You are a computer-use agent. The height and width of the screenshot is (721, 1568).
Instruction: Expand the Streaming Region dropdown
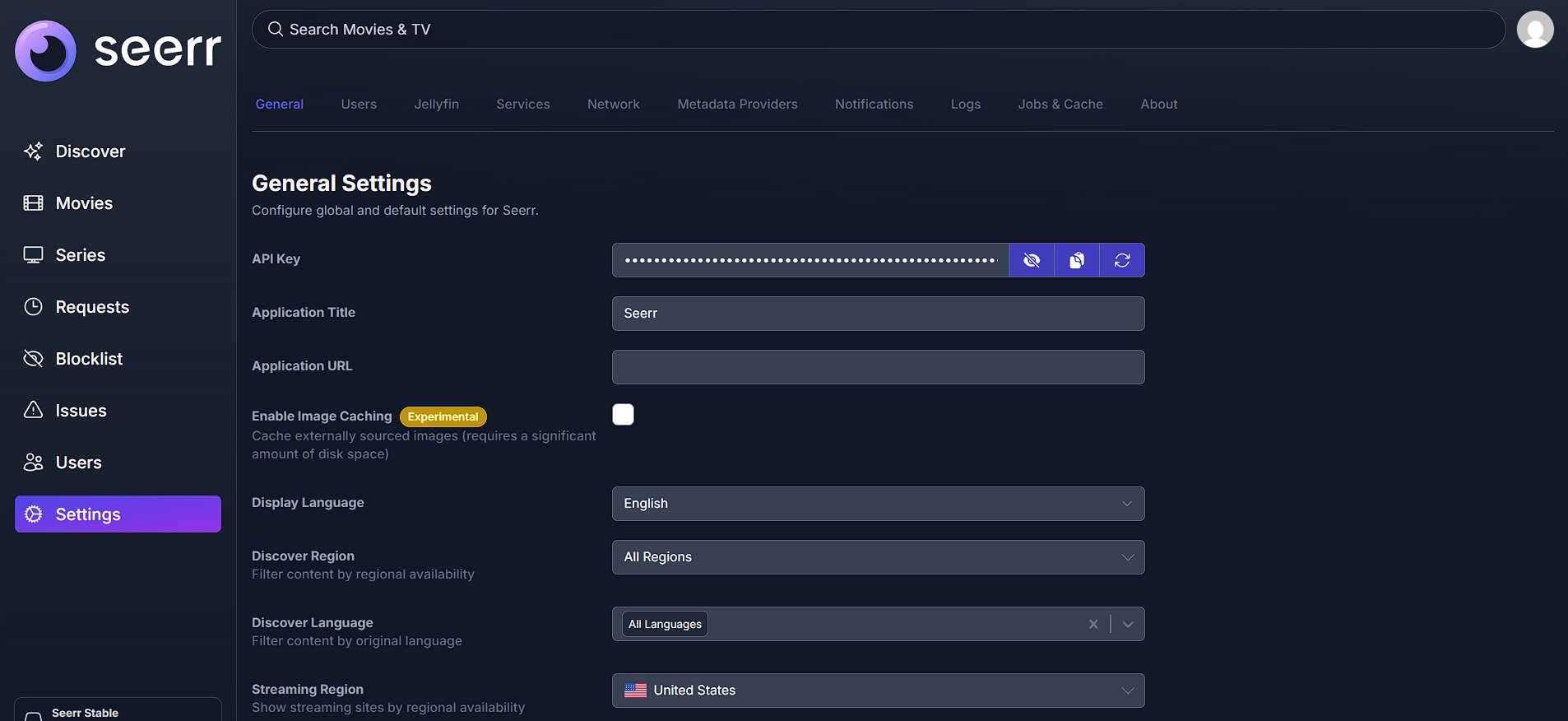[878, 691]
